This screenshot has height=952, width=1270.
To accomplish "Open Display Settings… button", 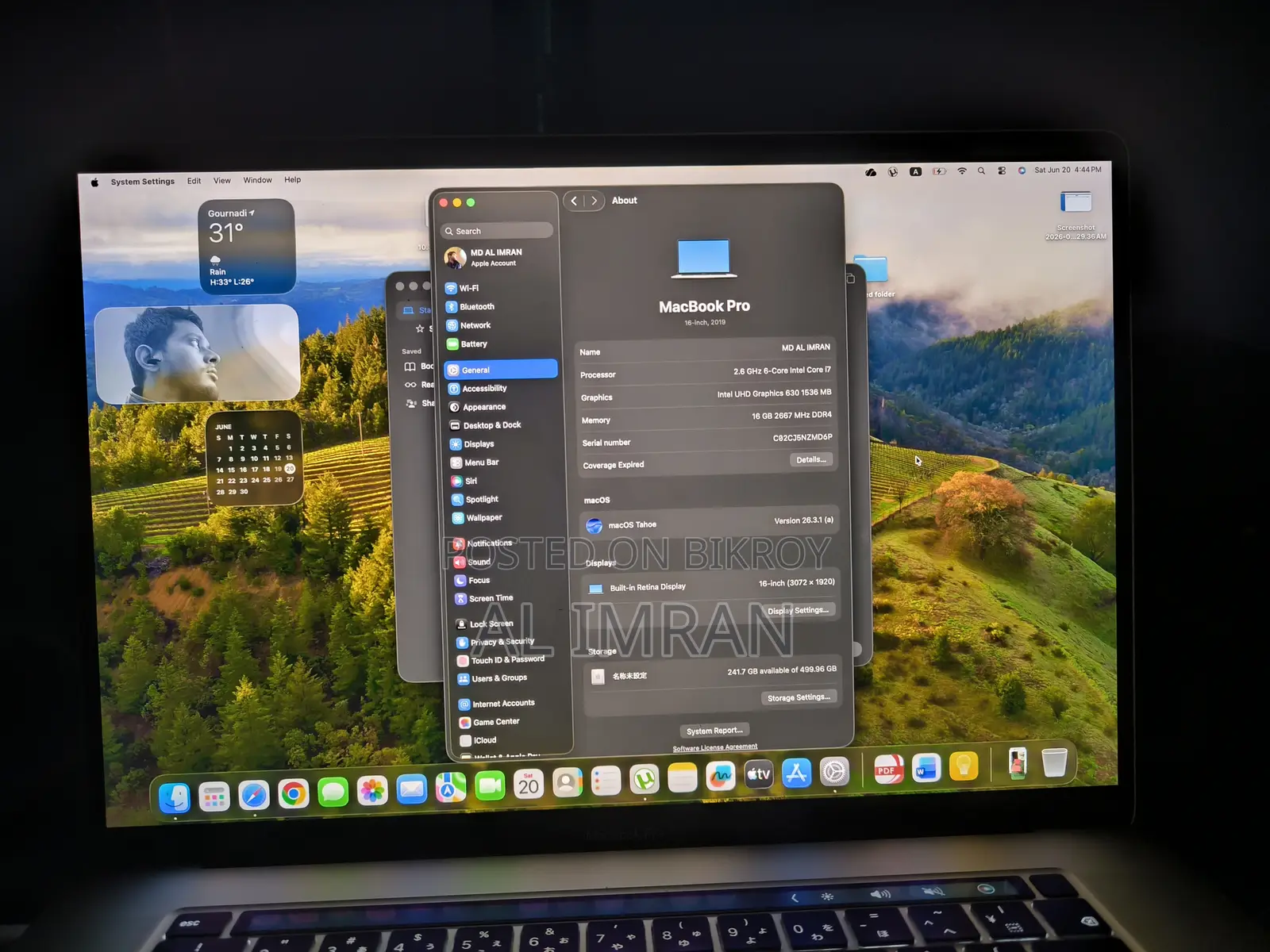I will pyautogui.click(x=799, y=610).
